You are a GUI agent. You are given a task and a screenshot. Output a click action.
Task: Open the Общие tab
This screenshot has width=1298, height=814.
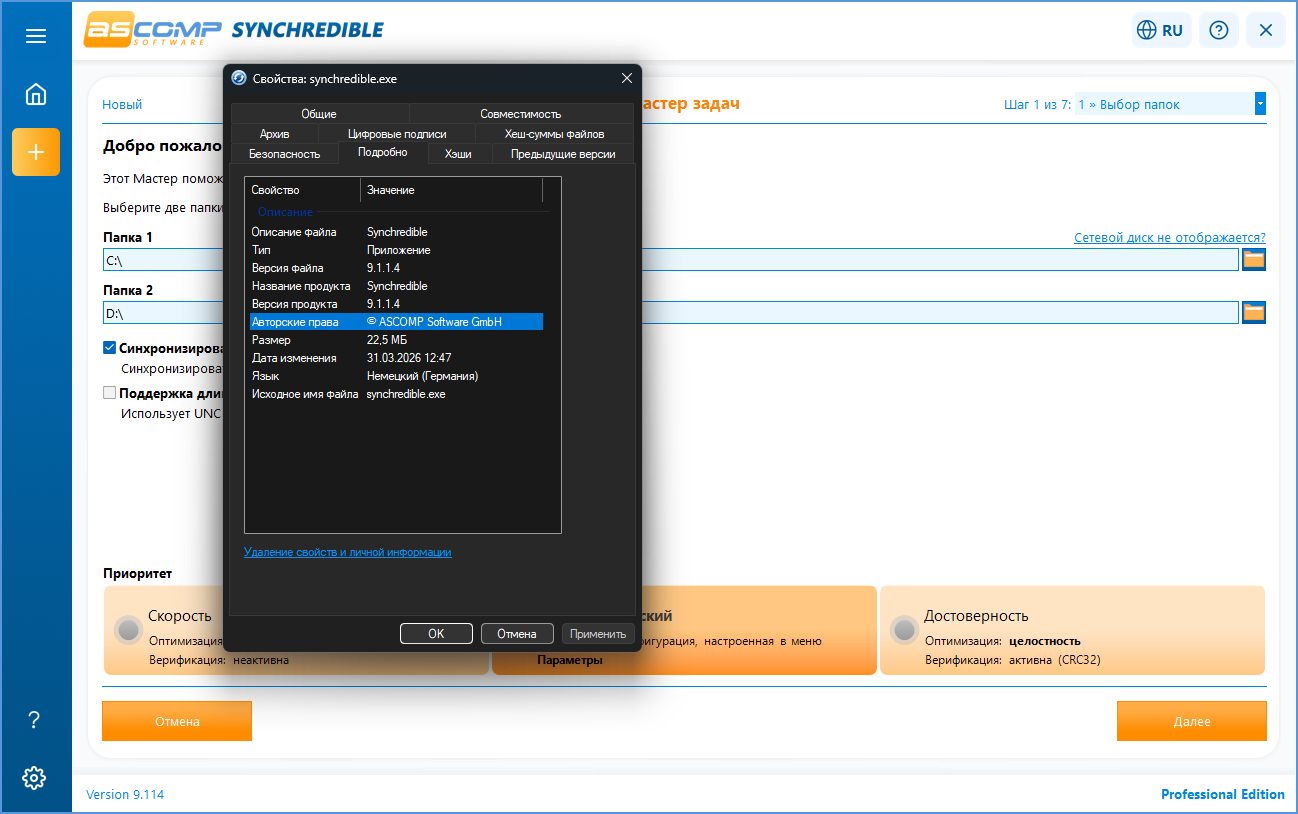(x=319, y=114)
